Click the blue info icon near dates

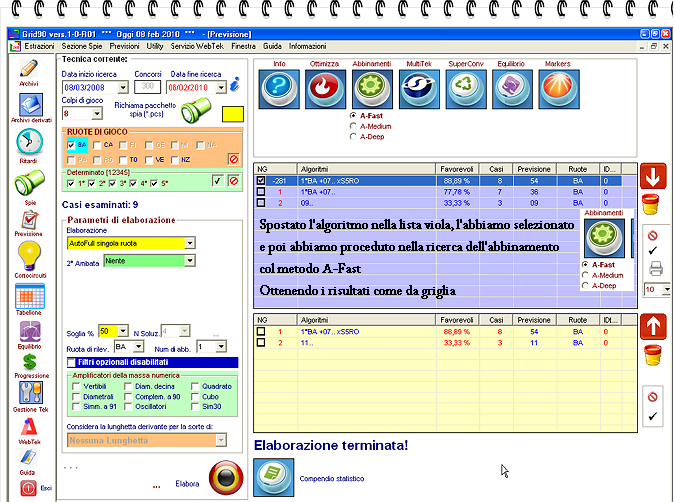click(x=235, y=84)
